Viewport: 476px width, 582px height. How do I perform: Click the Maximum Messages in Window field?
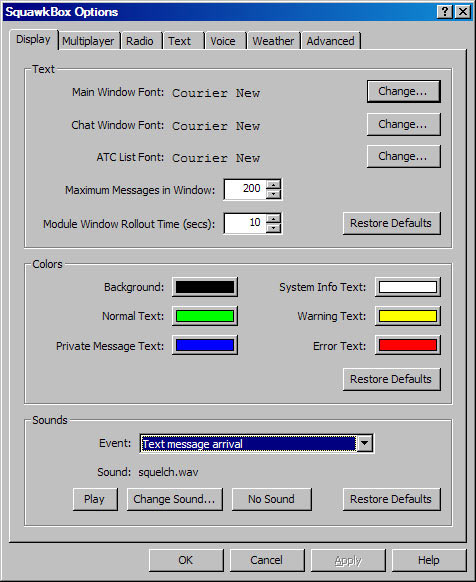(245, 189)
